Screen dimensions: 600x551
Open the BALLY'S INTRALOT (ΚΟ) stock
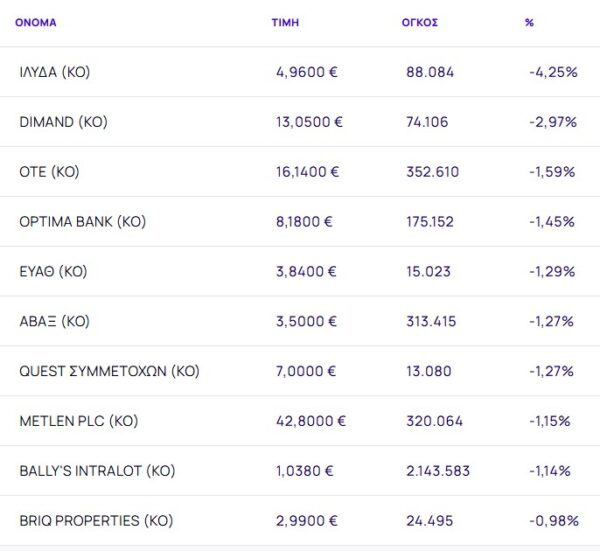point(95,471)
